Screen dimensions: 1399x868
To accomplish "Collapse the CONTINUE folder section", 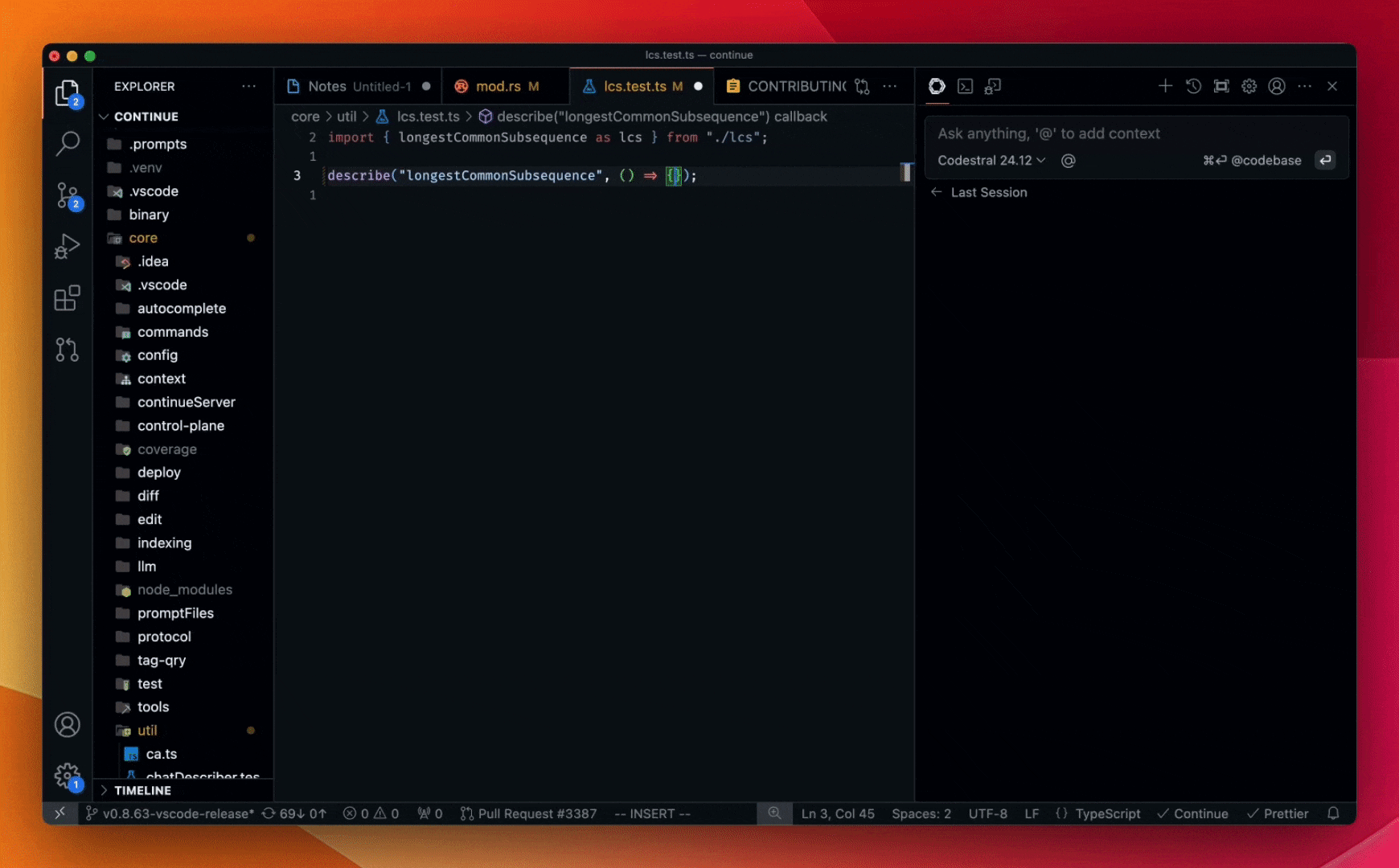I will [x=146, y=117].
